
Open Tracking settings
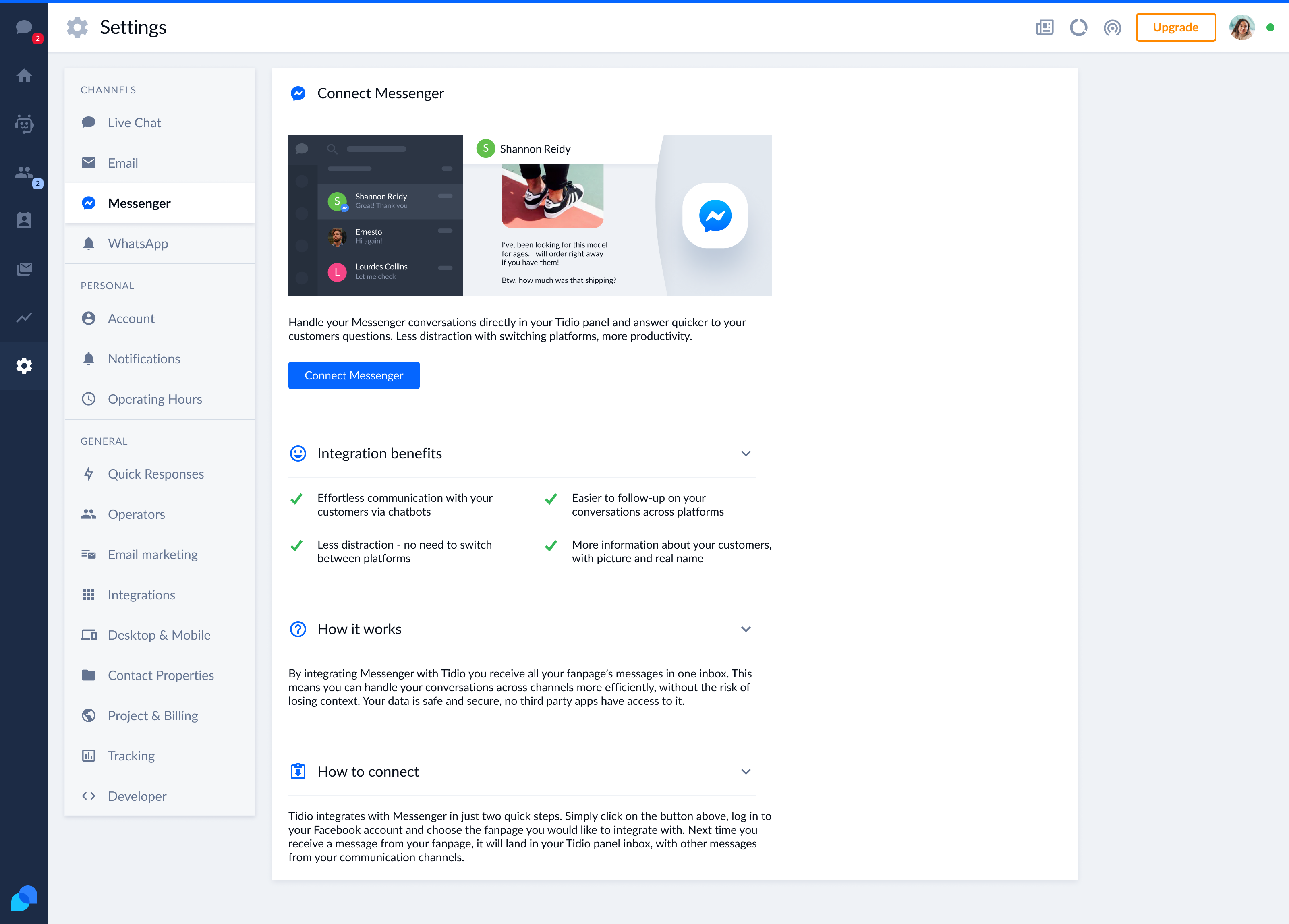coord(160,756)
